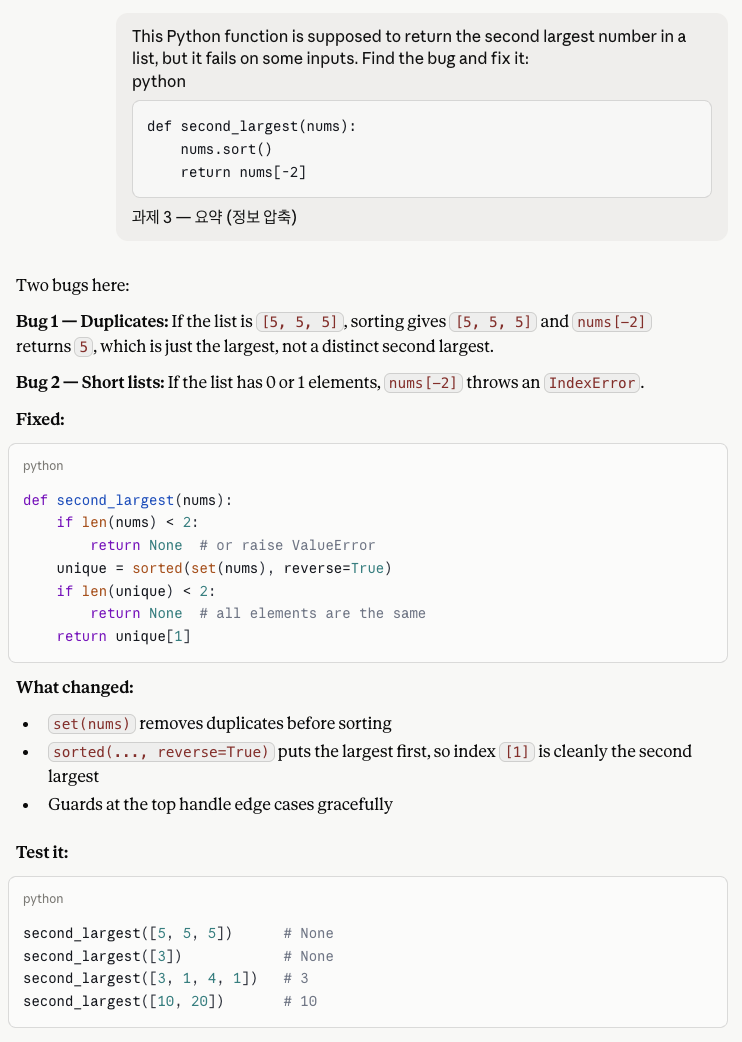Click the 'return nums[-2]' line in user's code
The image size is (742, 1042).
(242, 172)
